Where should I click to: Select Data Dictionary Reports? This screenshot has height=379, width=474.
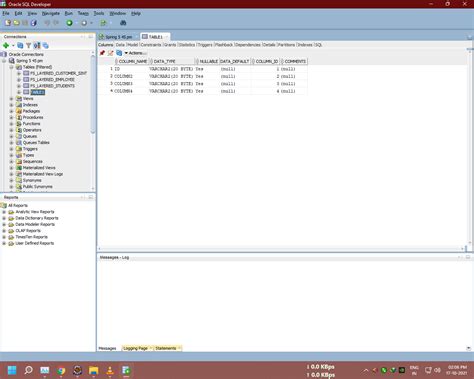pos(37,218)
